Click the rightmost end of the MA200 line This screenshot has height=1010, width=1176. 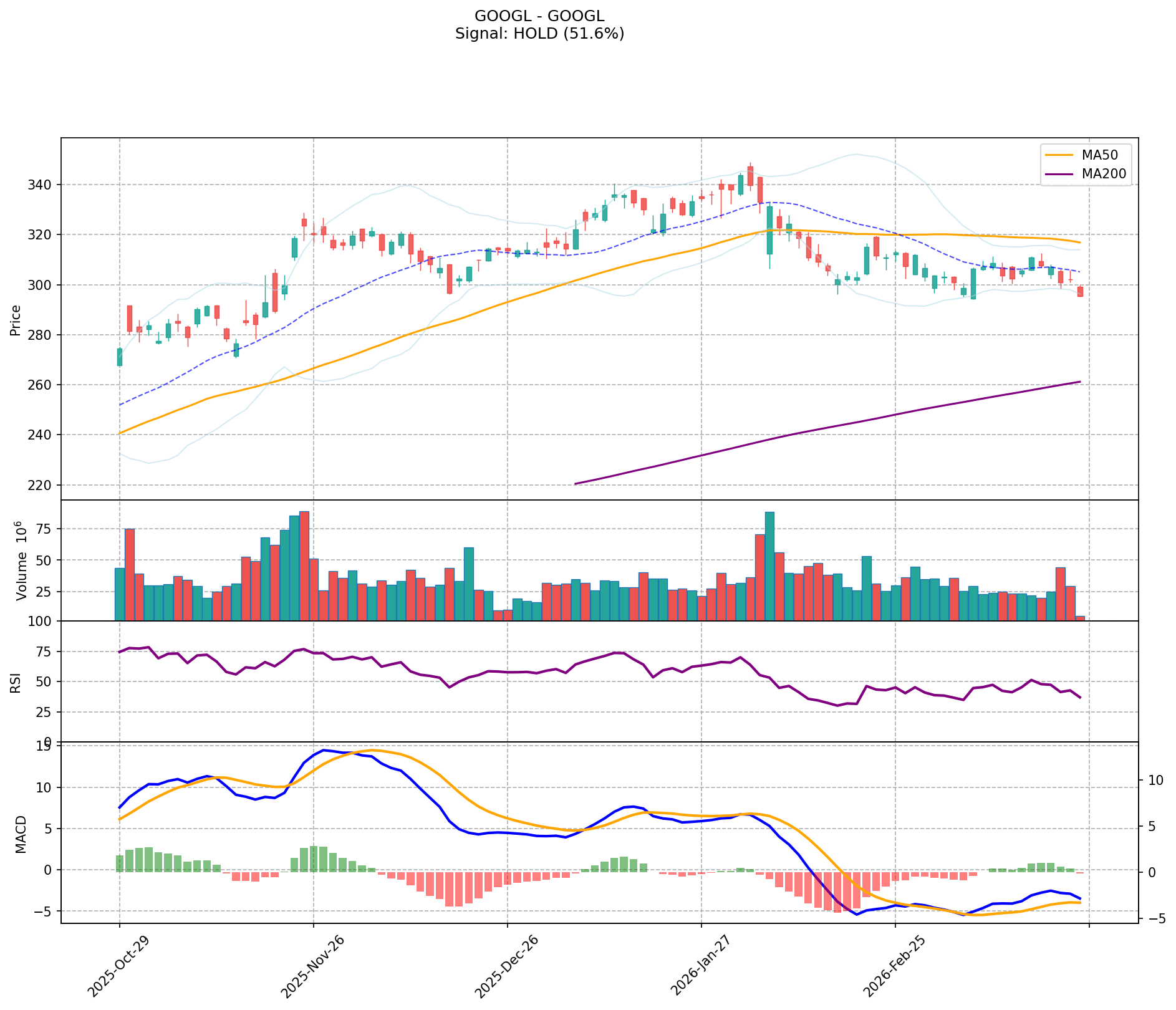point(1080,382)
